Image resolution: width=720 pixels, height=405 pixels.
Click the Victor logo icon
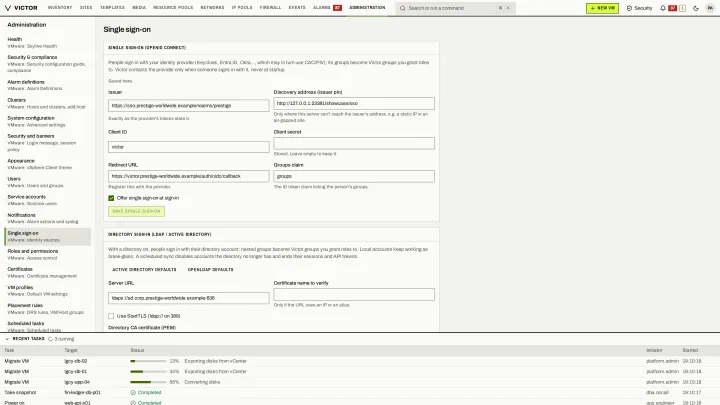click(8, 8)
